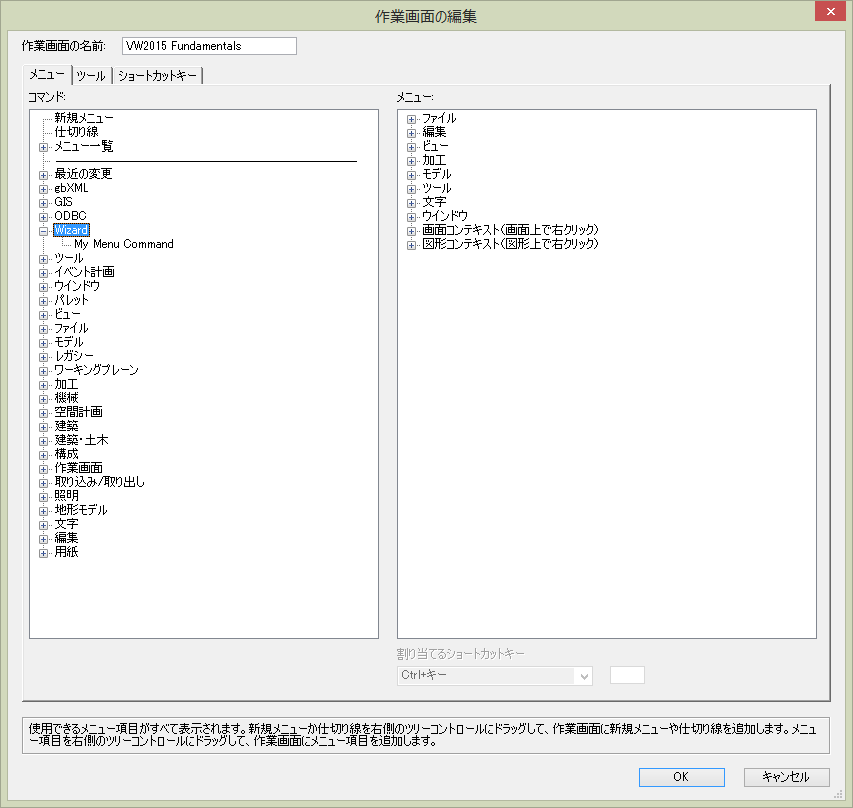853x808 pixels.
Task: Expand 地形モデル command category
Action: point(44,510)
